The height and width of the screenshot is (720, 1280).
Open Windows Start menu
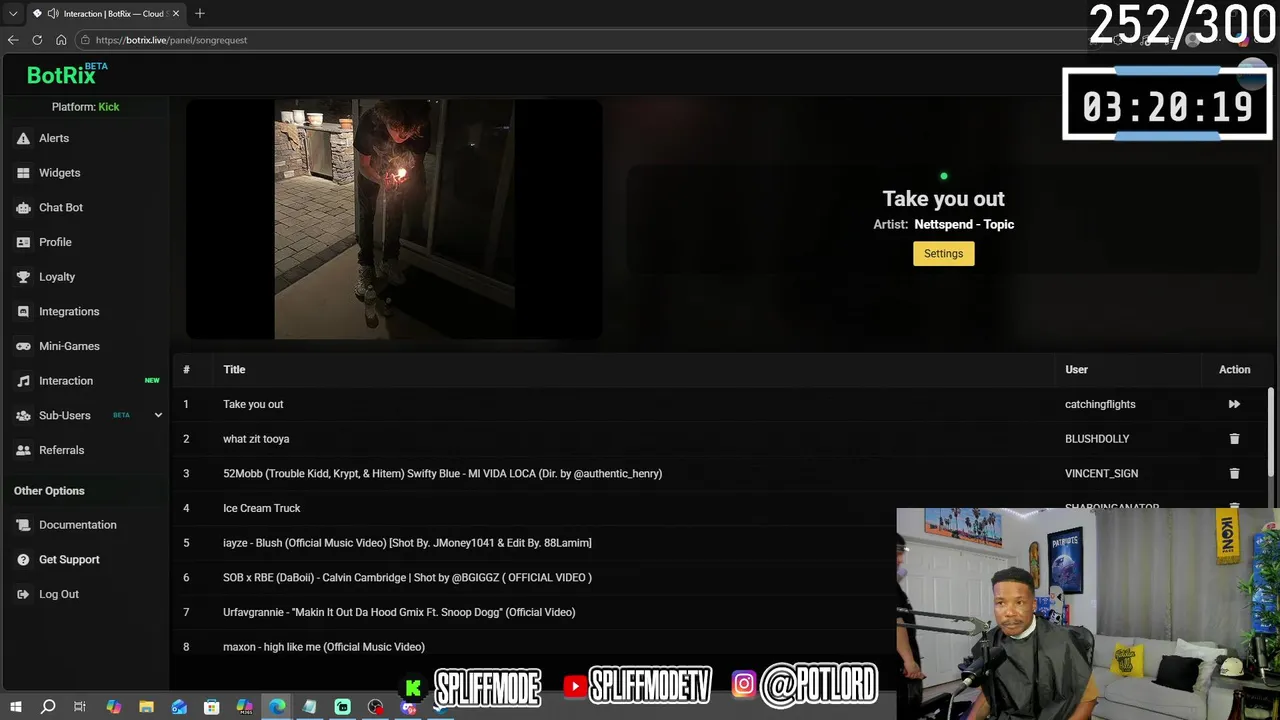tap(16, 707)
